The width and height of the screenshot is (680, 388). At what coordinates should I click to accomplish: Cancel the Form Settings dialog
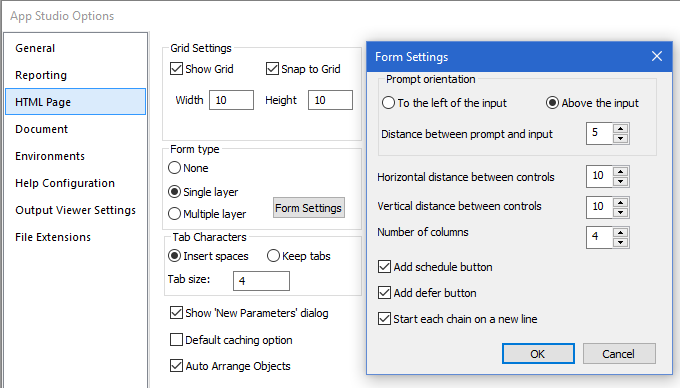619,354
